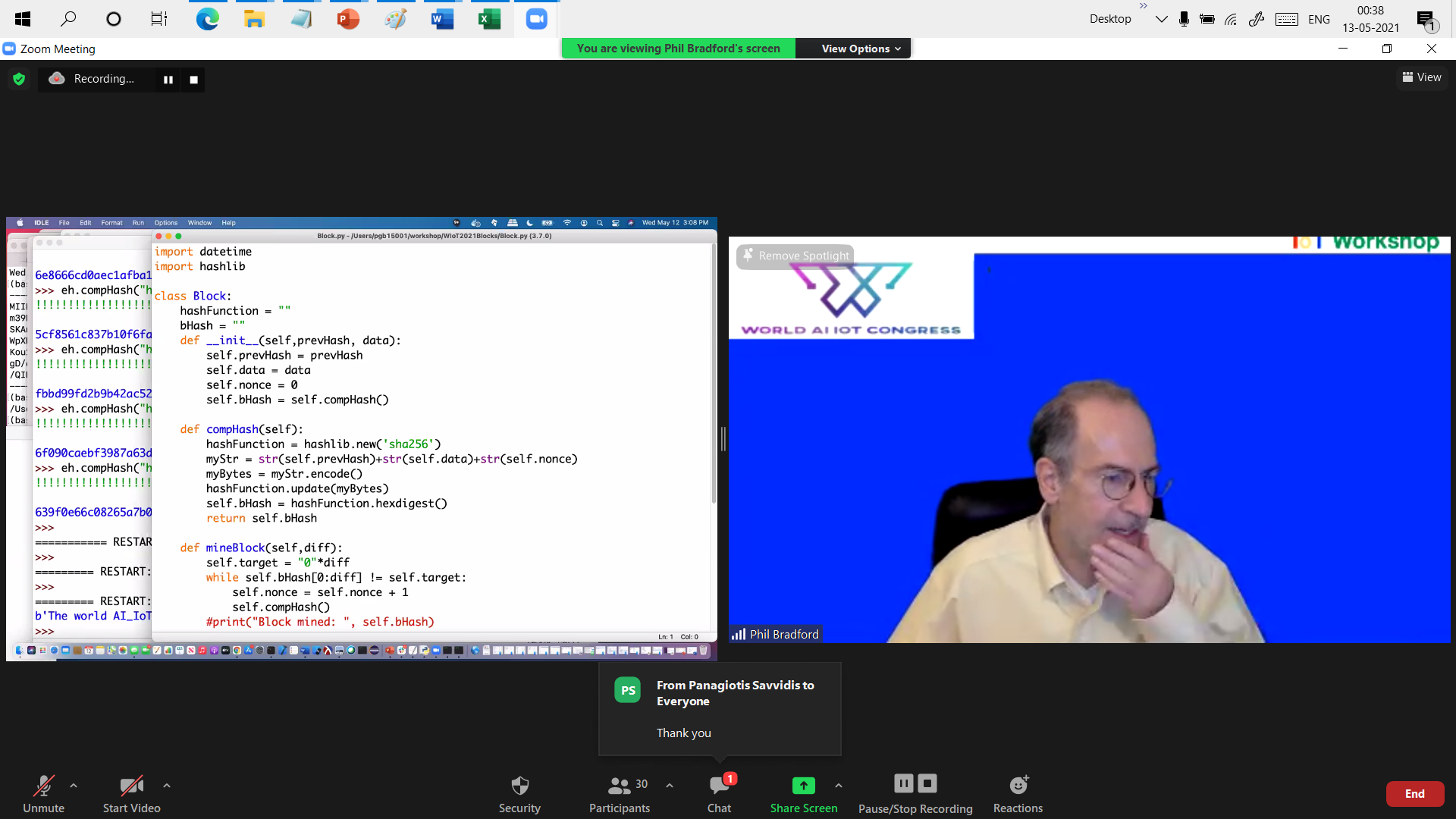Launch Microsoft Edge from the taskbar
Viewport: 1456px width, 819px height.
click(x=207, y=19)
